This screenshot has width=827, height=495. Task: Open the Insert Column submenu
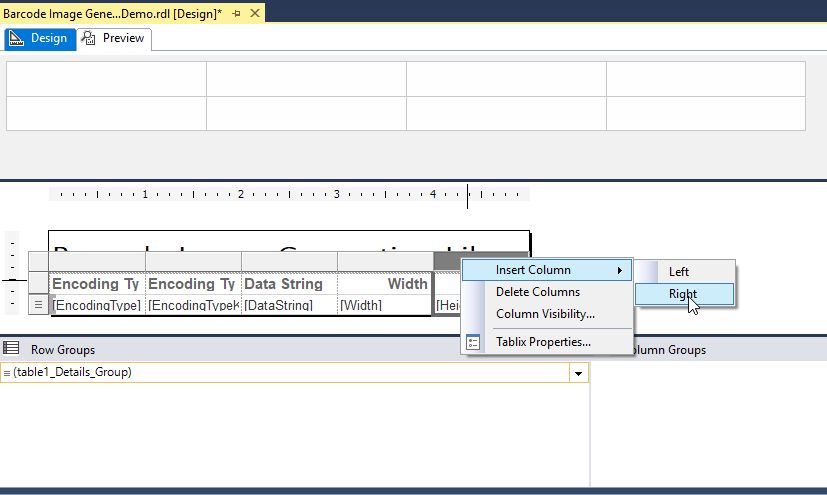pyautogui.click(x=546, y=270)
